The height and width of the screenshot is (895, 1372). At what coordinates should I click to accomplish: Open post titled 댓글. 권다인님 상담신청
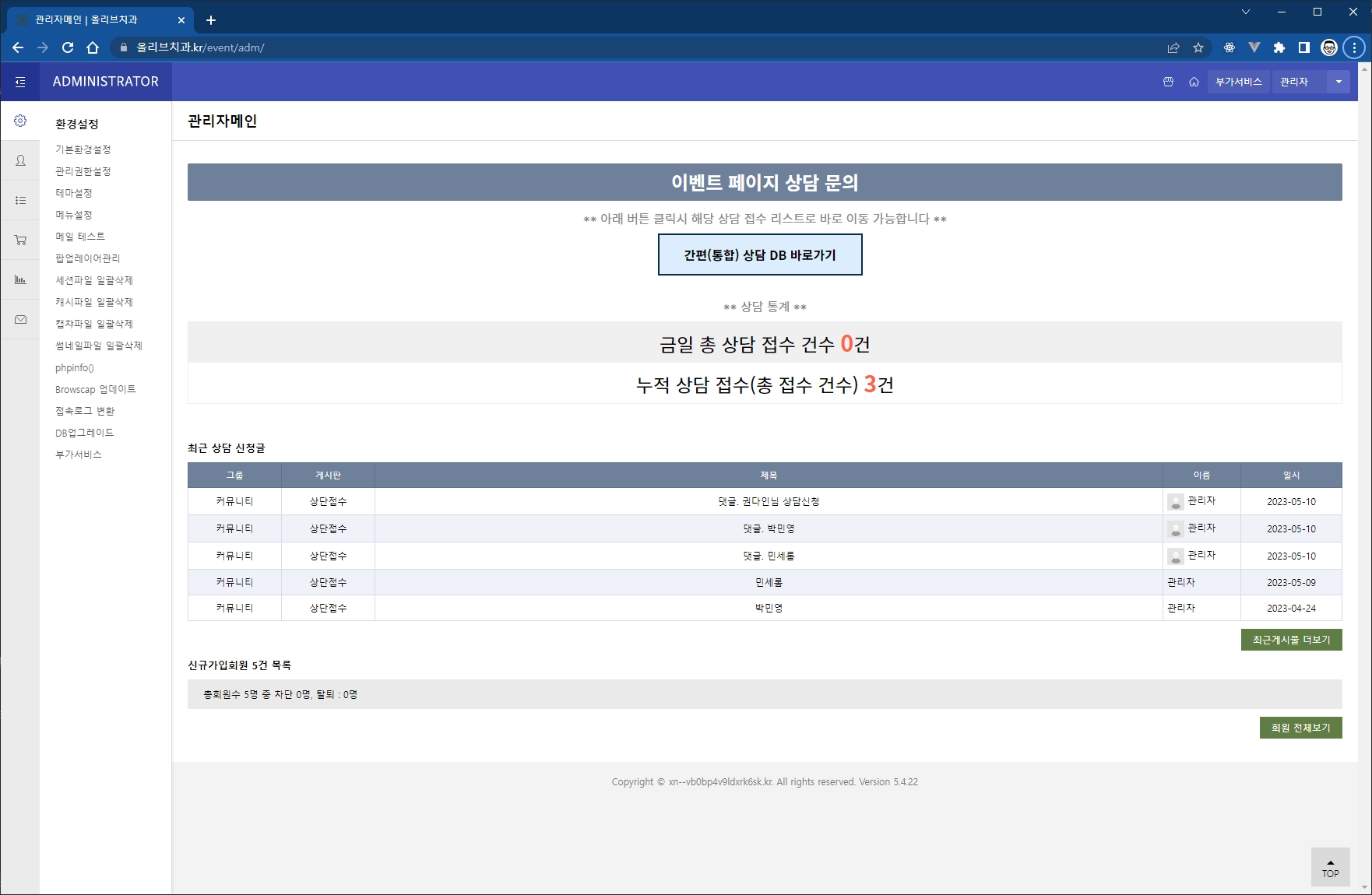pos(769,502)
